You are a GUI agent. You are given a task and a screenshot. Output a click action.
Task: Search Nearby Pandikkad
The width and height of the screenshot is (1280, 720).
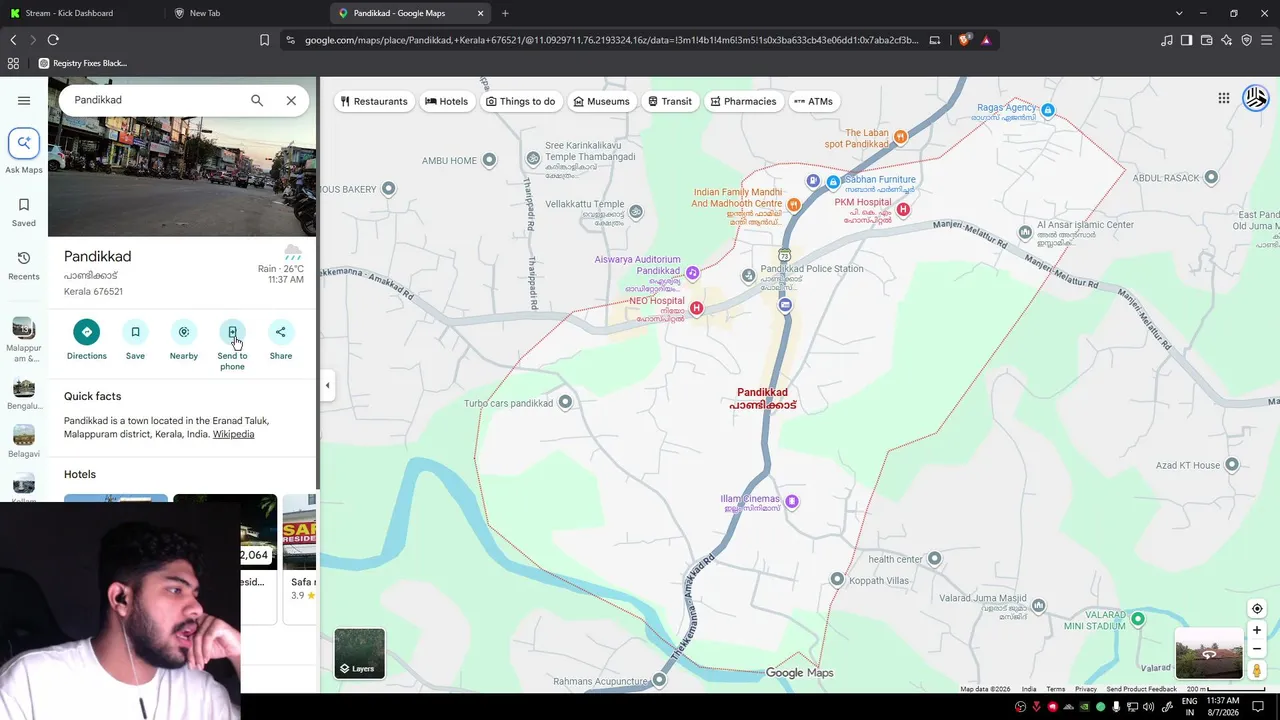click(184, 339)
